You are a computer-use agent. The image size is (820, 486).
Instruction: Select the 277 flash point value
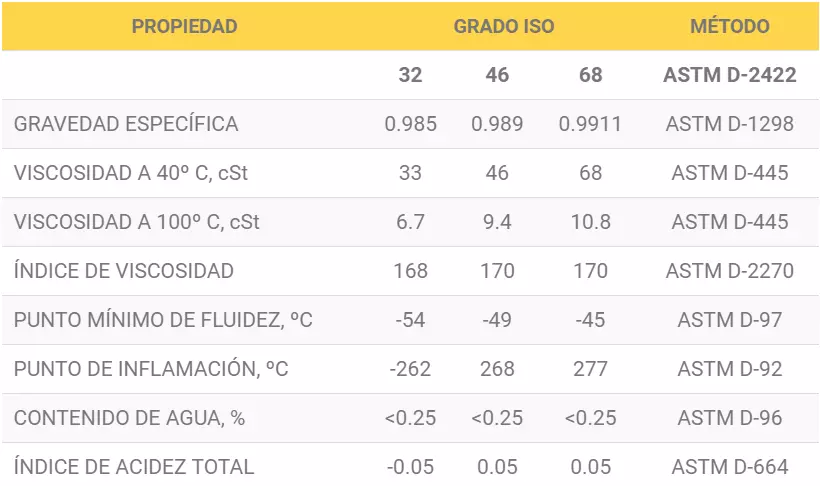[590, 369]
